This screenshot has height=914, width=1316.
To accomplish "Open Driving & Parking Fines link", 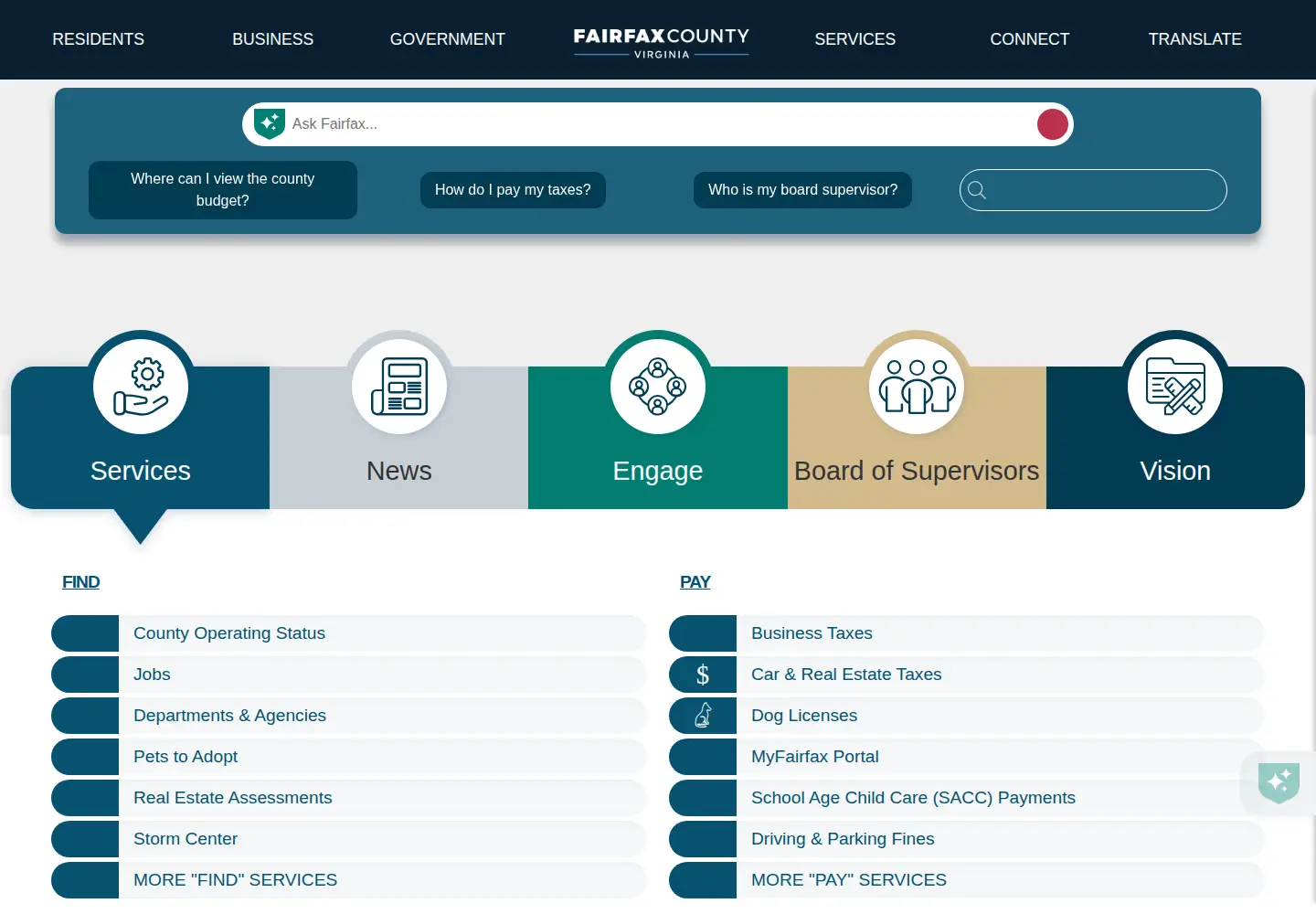I will (967, 839).
